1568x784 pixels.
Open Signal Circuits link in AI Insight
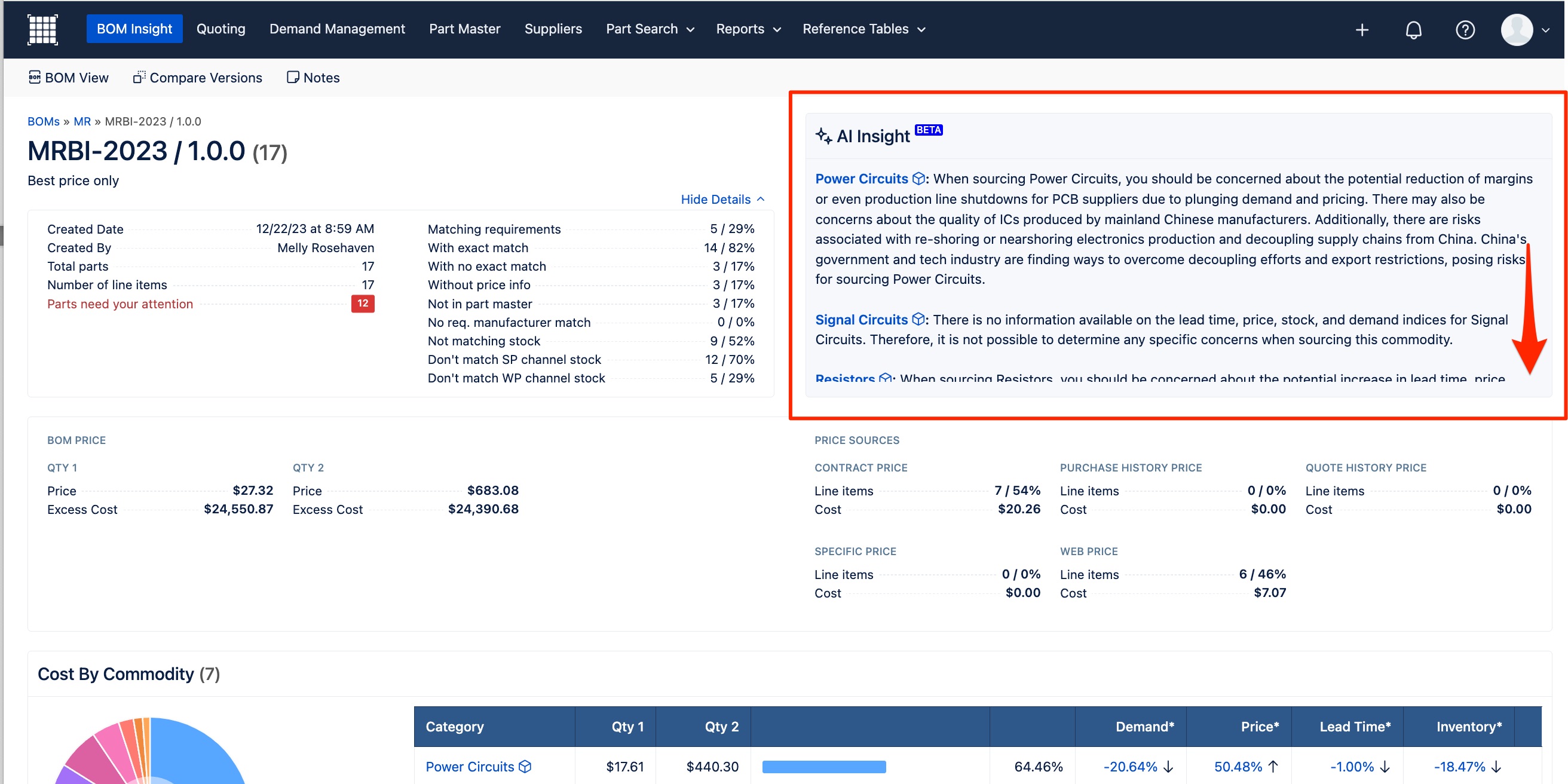click(x=861, y=320)
